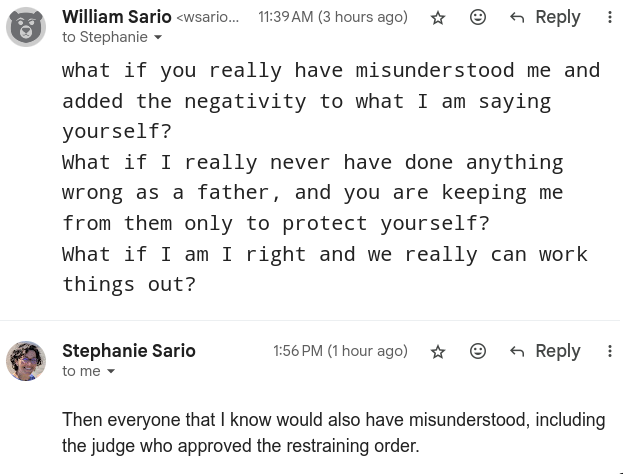Click Stephanie Sario's profile photo
The height and width of the screenshot is (474, 623).
coord(26,361)
